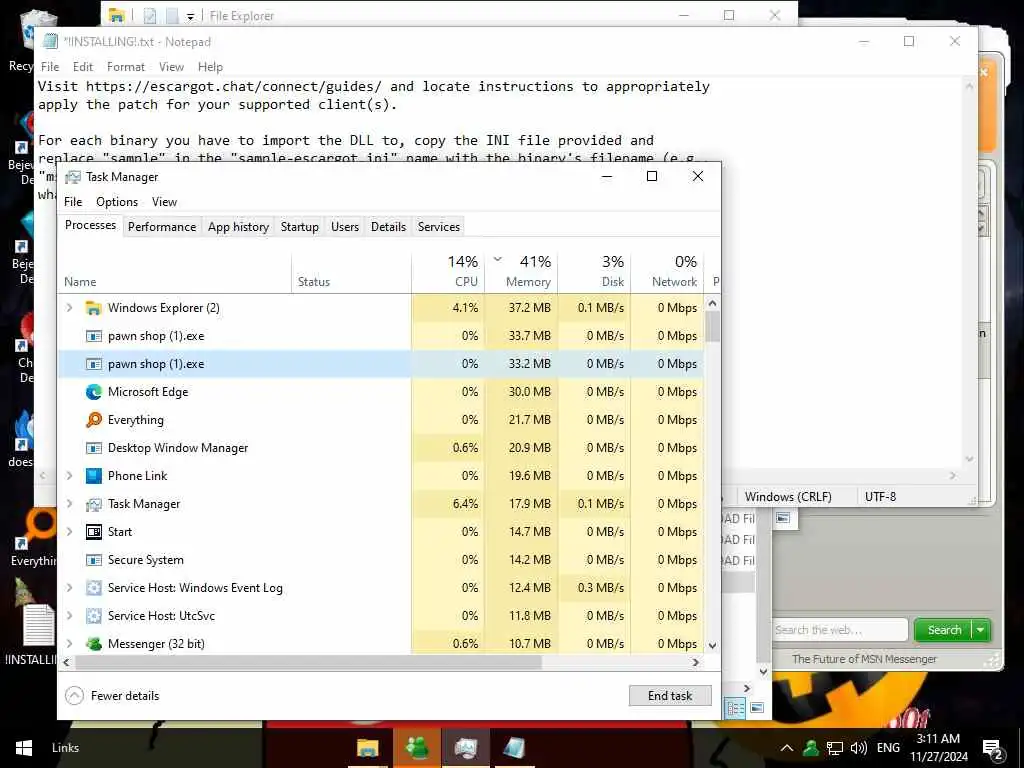Viewport: 1024px width, 768px height.
Task: Open the Users tab
Action: (345, 227)
